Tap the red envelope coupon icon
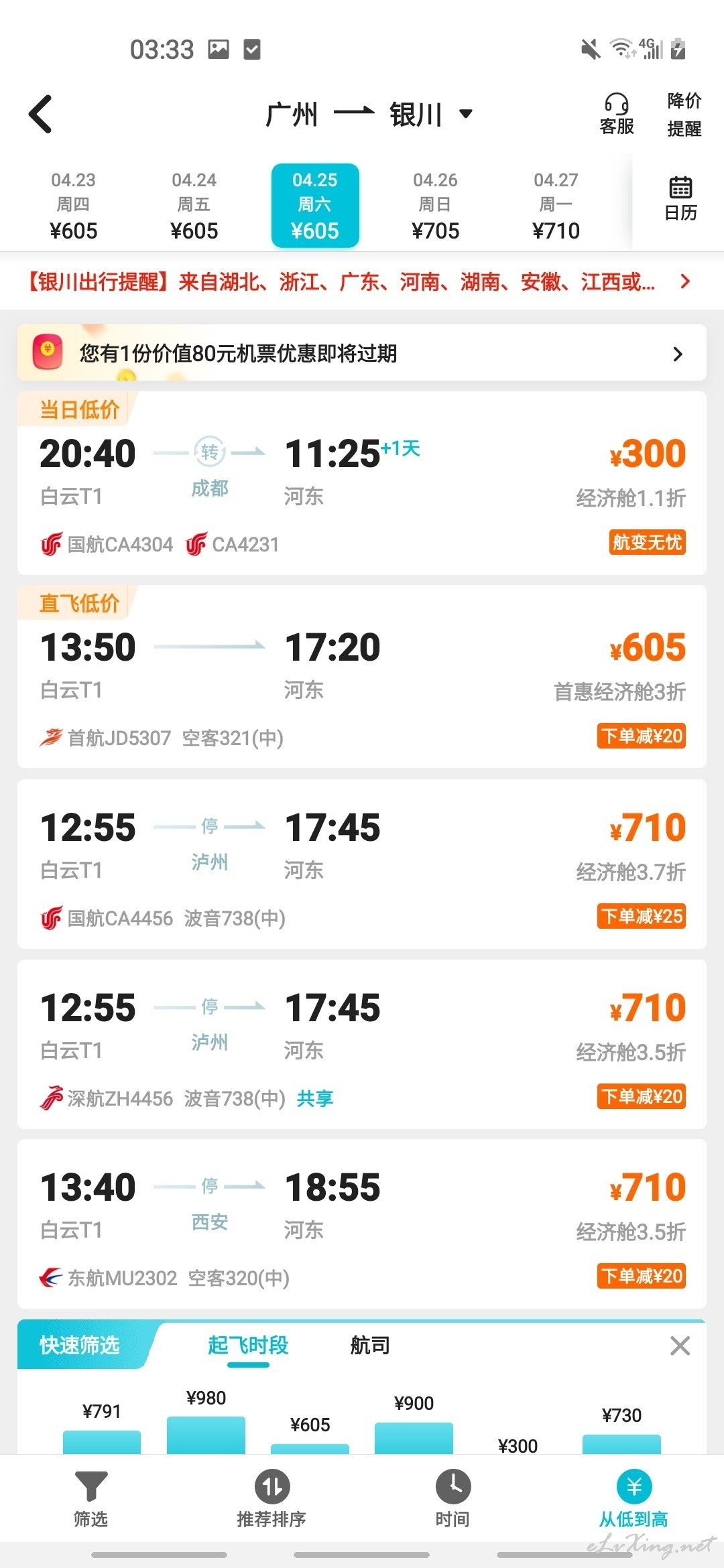724x1568 pixels. 48,352
